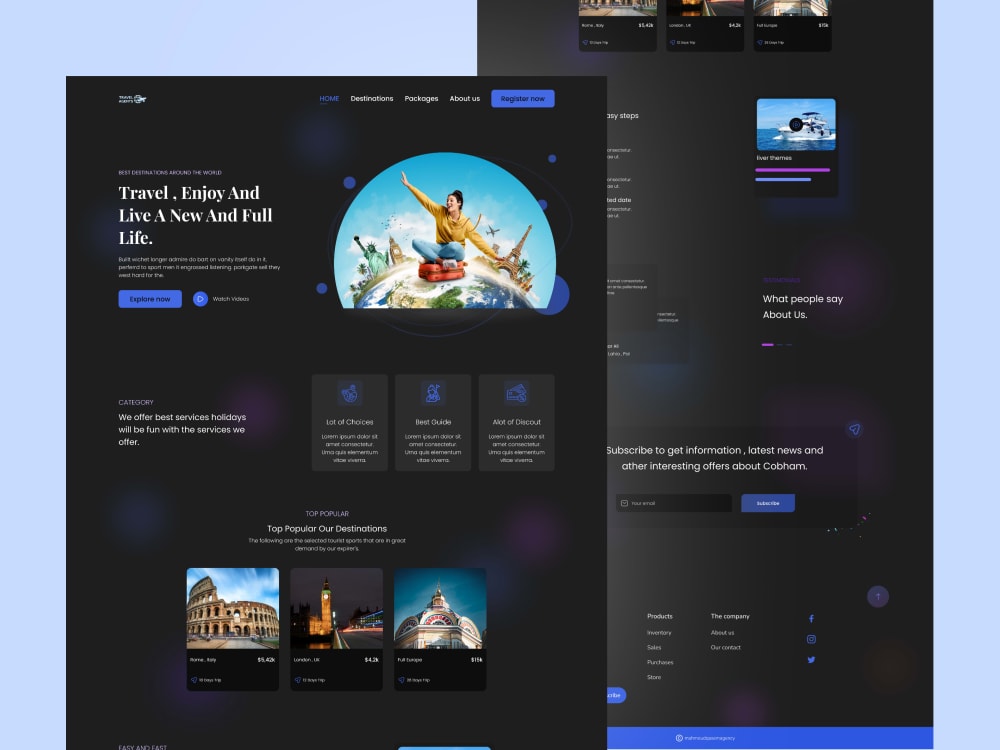Screen dimensions: 1000x750
Task: Click the CATEGORY section label
Action: 136,402
